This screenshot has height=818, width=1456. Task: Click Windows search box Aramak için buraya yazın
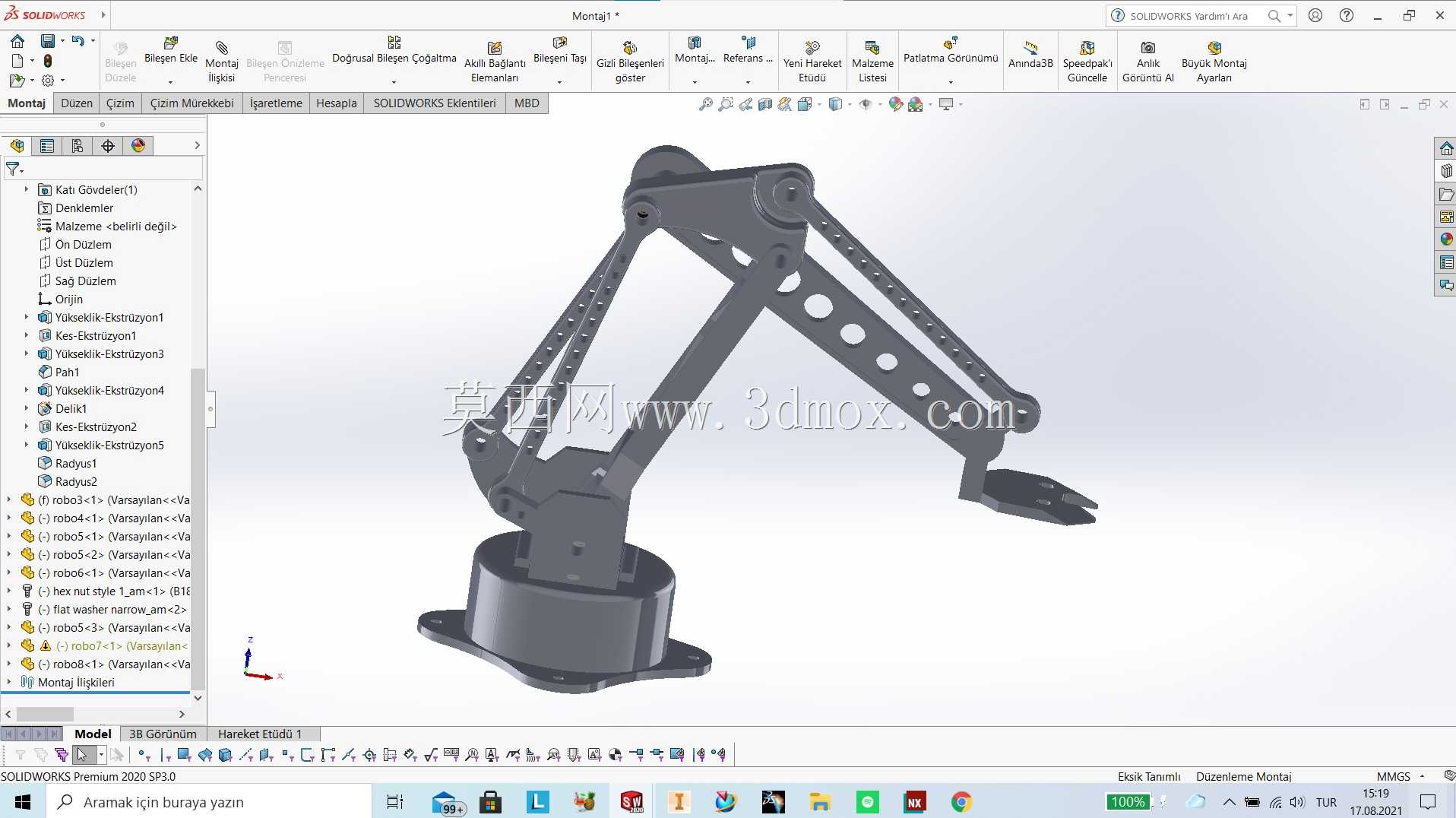(x=209, y=802)
